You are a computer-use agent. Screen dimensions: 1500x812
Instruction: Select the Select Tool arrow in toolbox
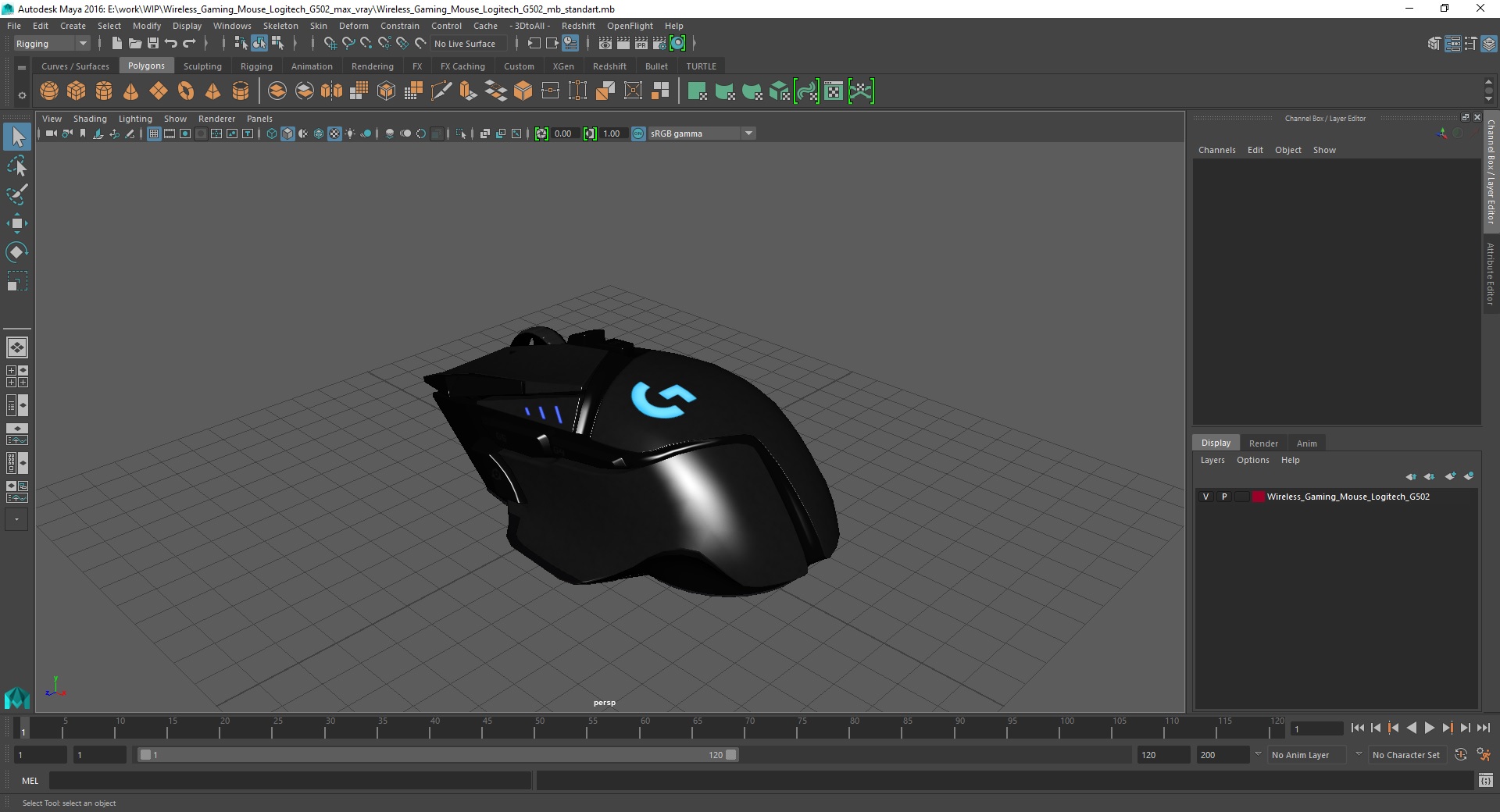coord(17,137)
